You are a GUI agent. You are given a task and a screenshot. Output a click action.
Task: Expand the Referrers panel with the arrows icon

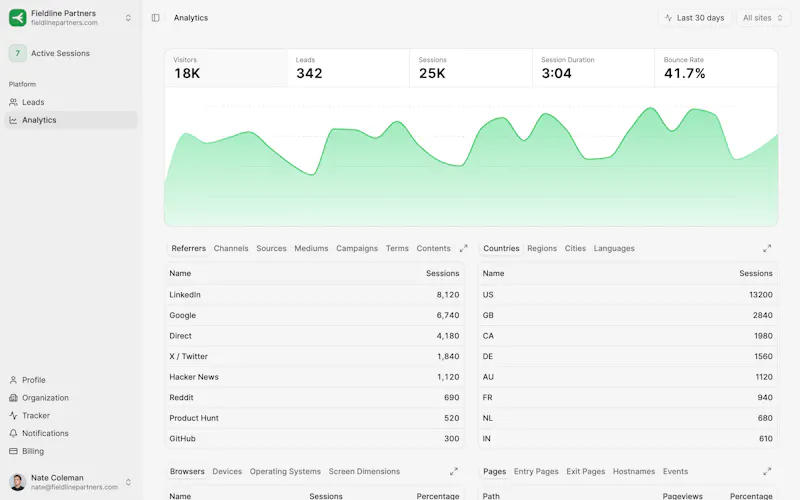pos(463,248)
